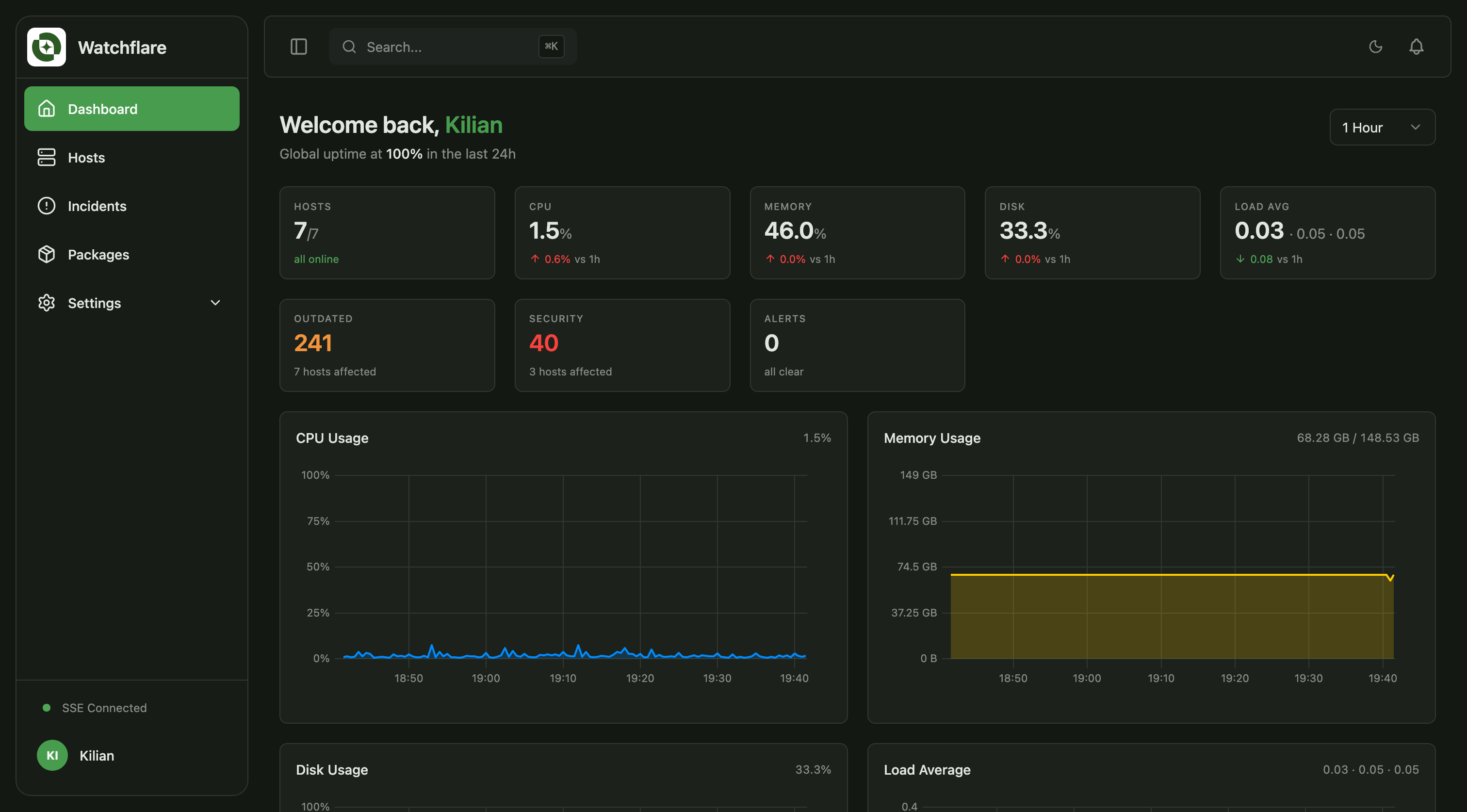Image resolution: width=1467 pixels, height=812 pixels.
Task: Click the CPU Usage chart title
Action: 332,438
